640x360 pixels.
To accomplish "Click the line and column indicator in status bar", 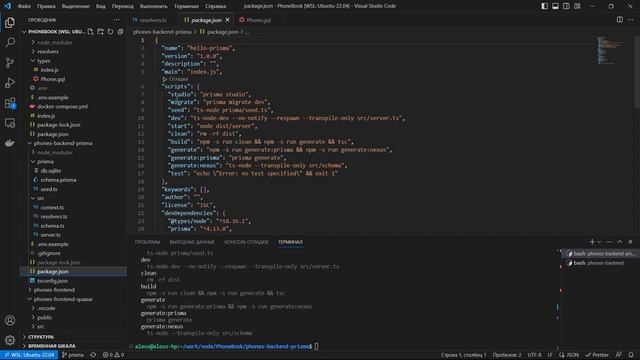I will click(463, 355).
